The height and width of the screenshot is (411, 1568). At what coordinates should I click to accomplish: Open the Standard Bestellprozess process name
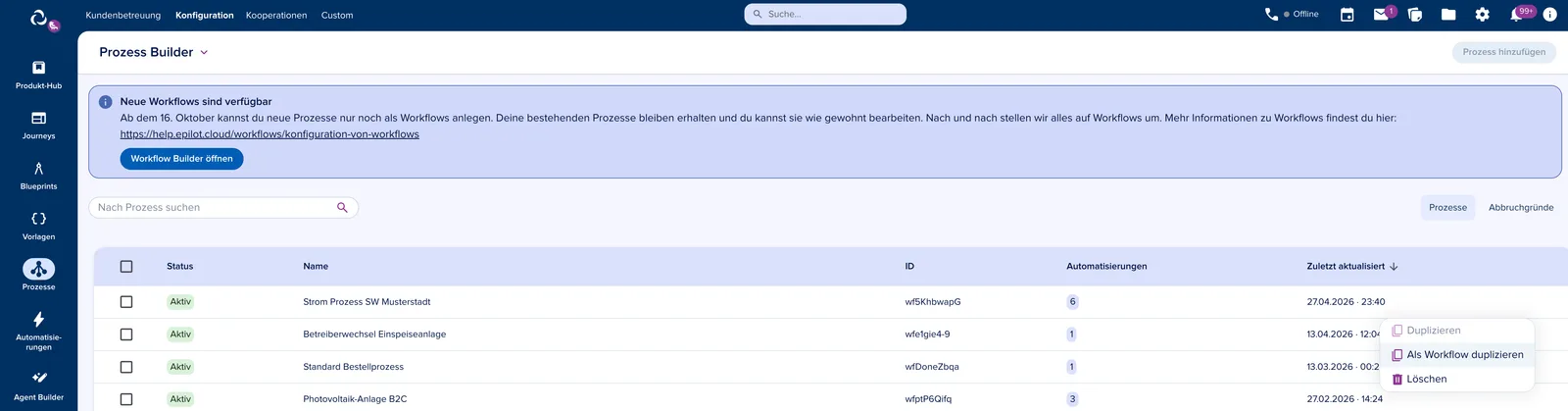coord(353,367)
